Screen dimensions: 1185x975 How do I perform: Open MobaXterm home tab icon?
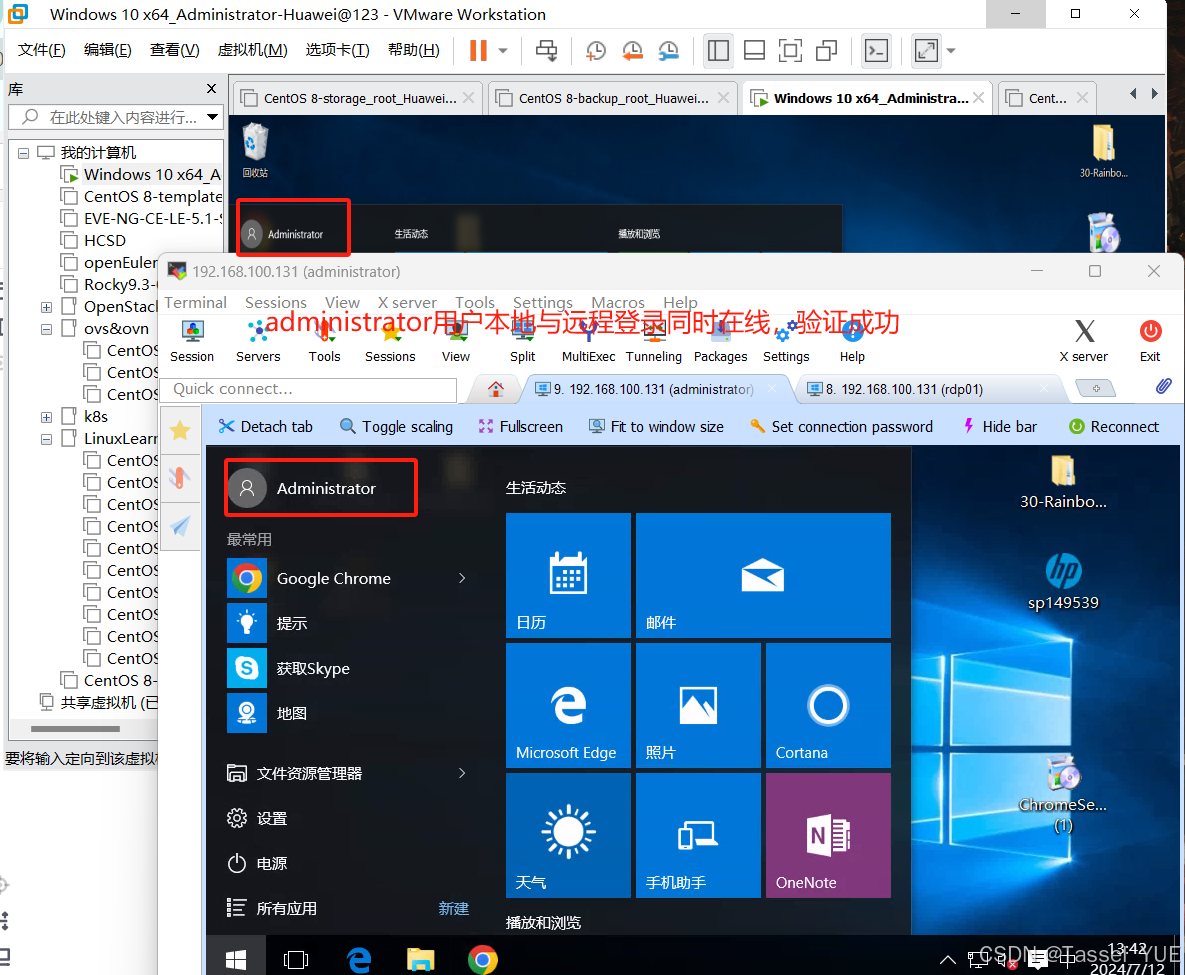496,389
